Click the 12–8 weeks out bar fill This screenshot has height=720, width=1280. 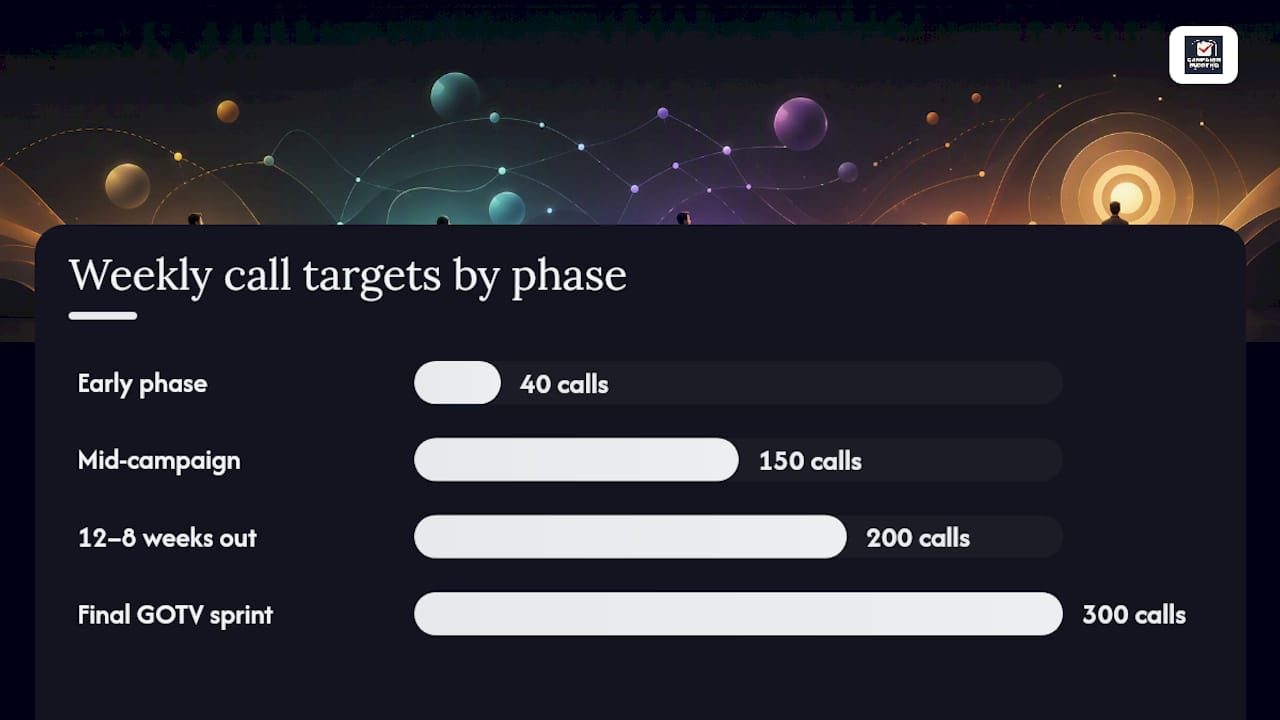(x=630, y=537)
